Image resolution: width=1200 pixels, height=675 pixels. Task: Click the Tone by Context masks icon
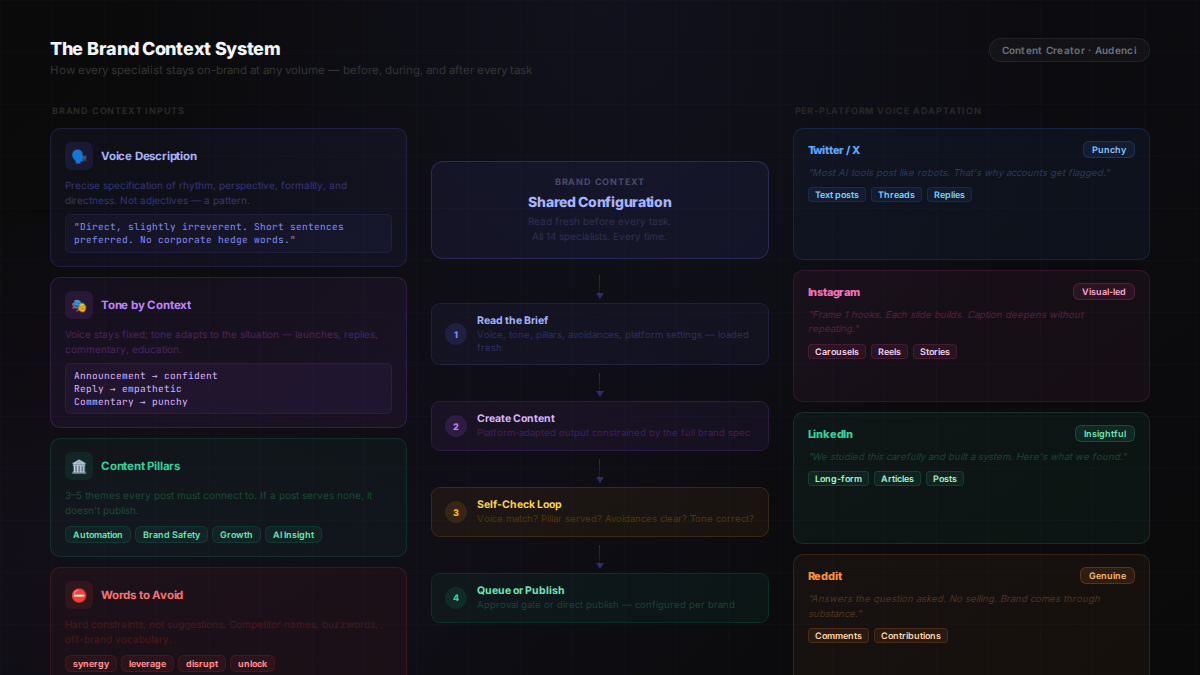click(x=79, y=305)
